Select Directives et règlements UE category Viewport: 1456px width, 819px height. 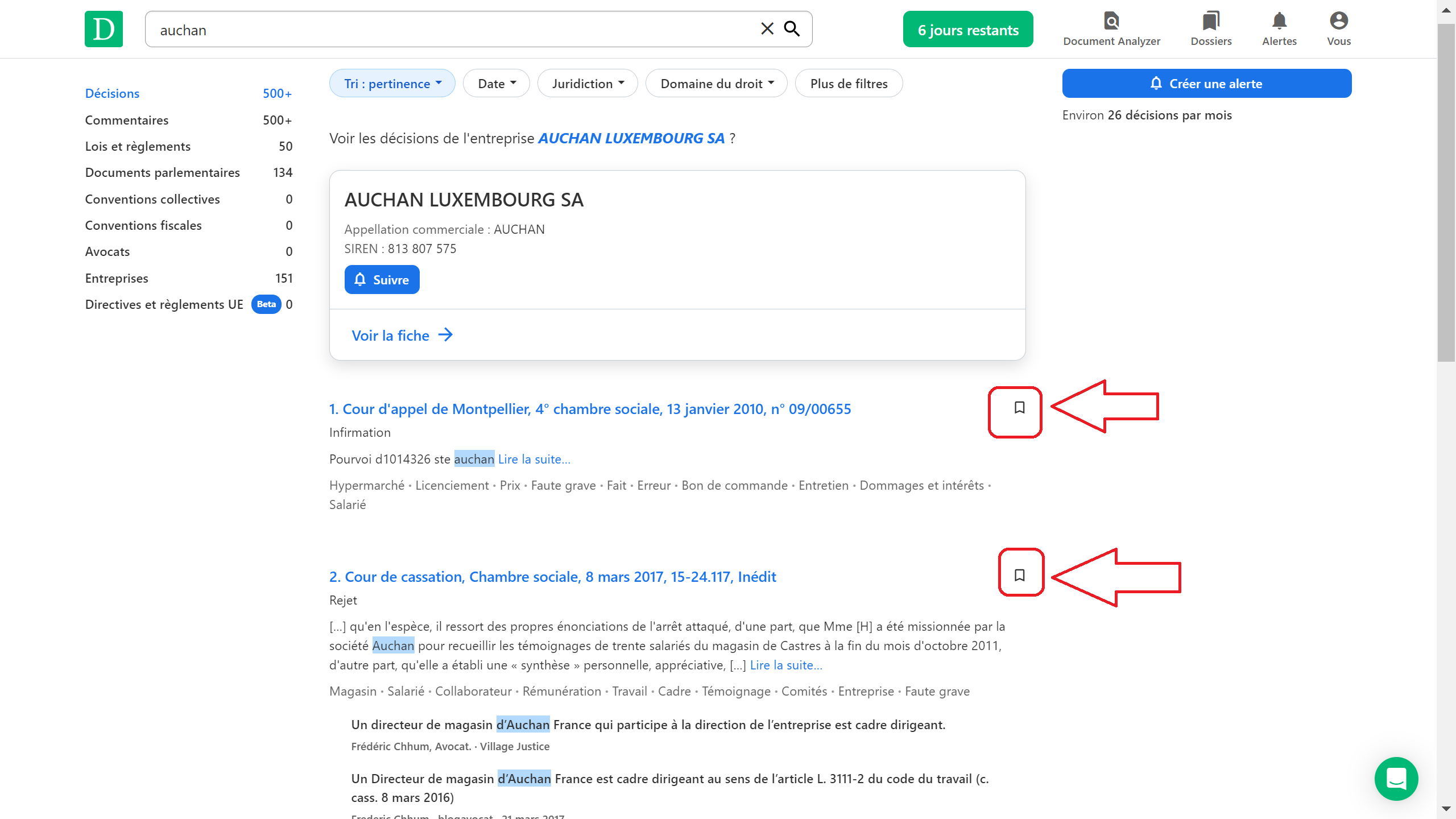188,304
